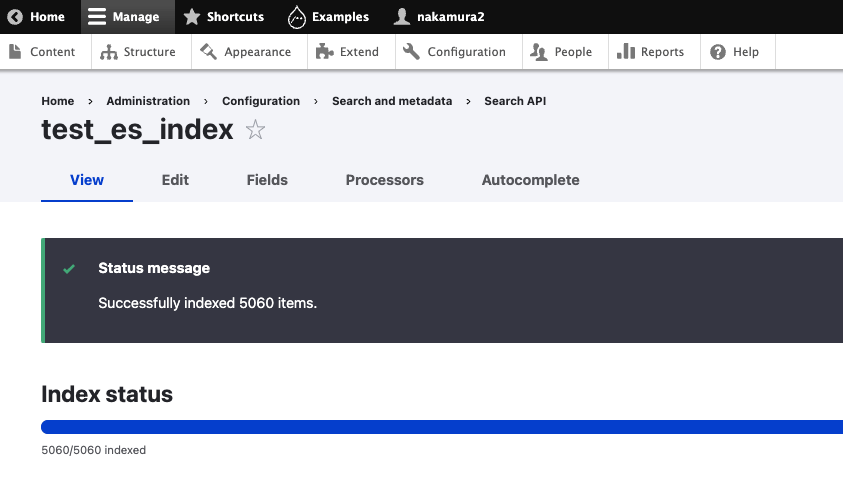Select the View tab
This screenshot has width=843, height=482.
87,180
